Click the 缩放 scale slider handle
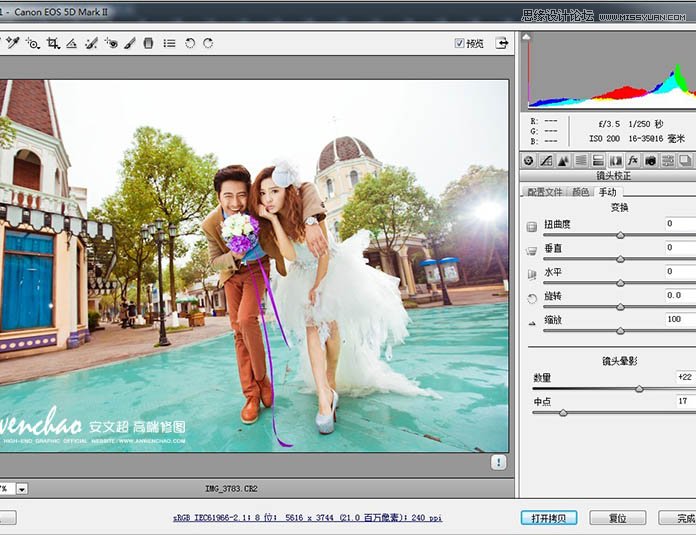 621,331
